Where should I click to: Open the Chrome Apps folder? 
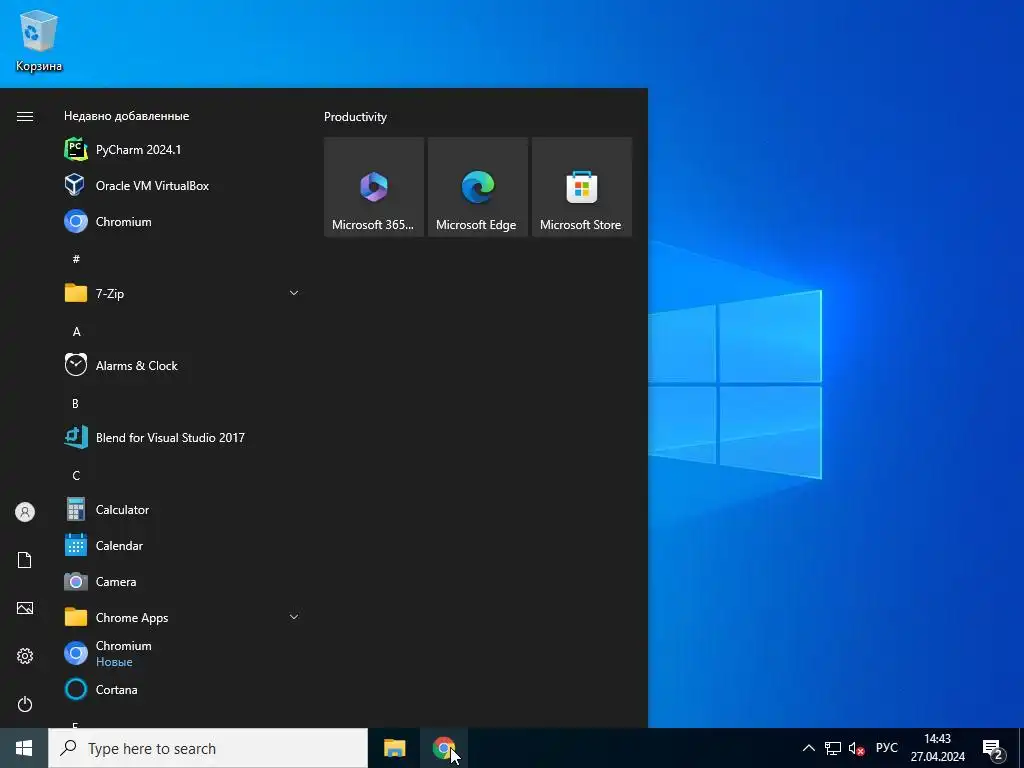[183, 617]
